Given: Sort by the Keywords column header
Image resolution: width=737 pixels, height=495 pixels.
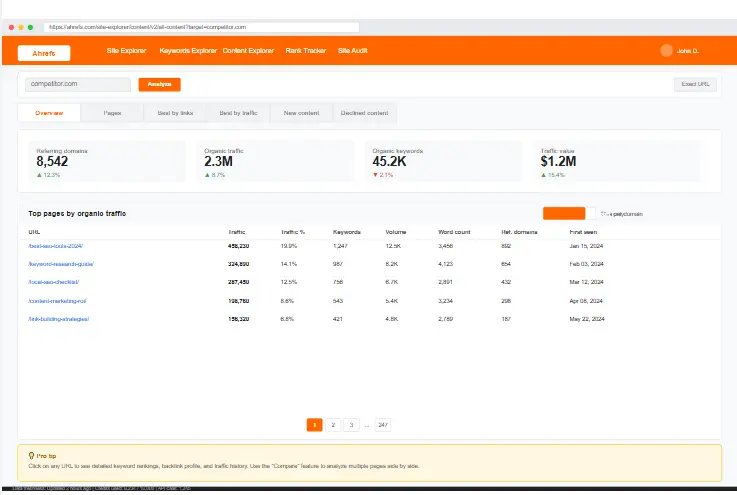Looking at the screenshot, I should point(346,232).
